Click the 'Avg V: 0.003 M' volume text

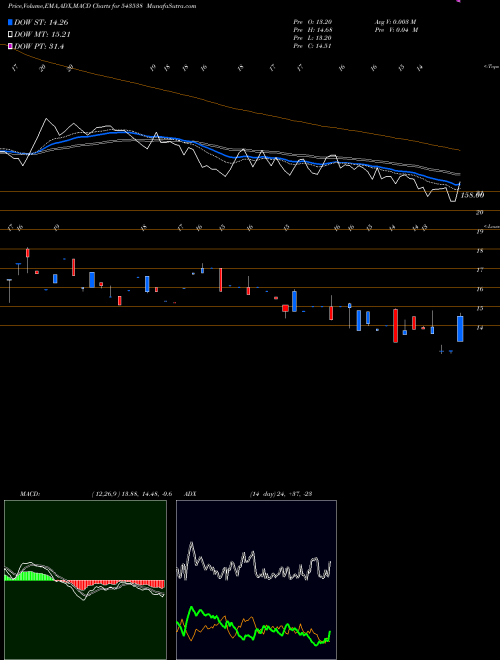[x=396, y=22]
